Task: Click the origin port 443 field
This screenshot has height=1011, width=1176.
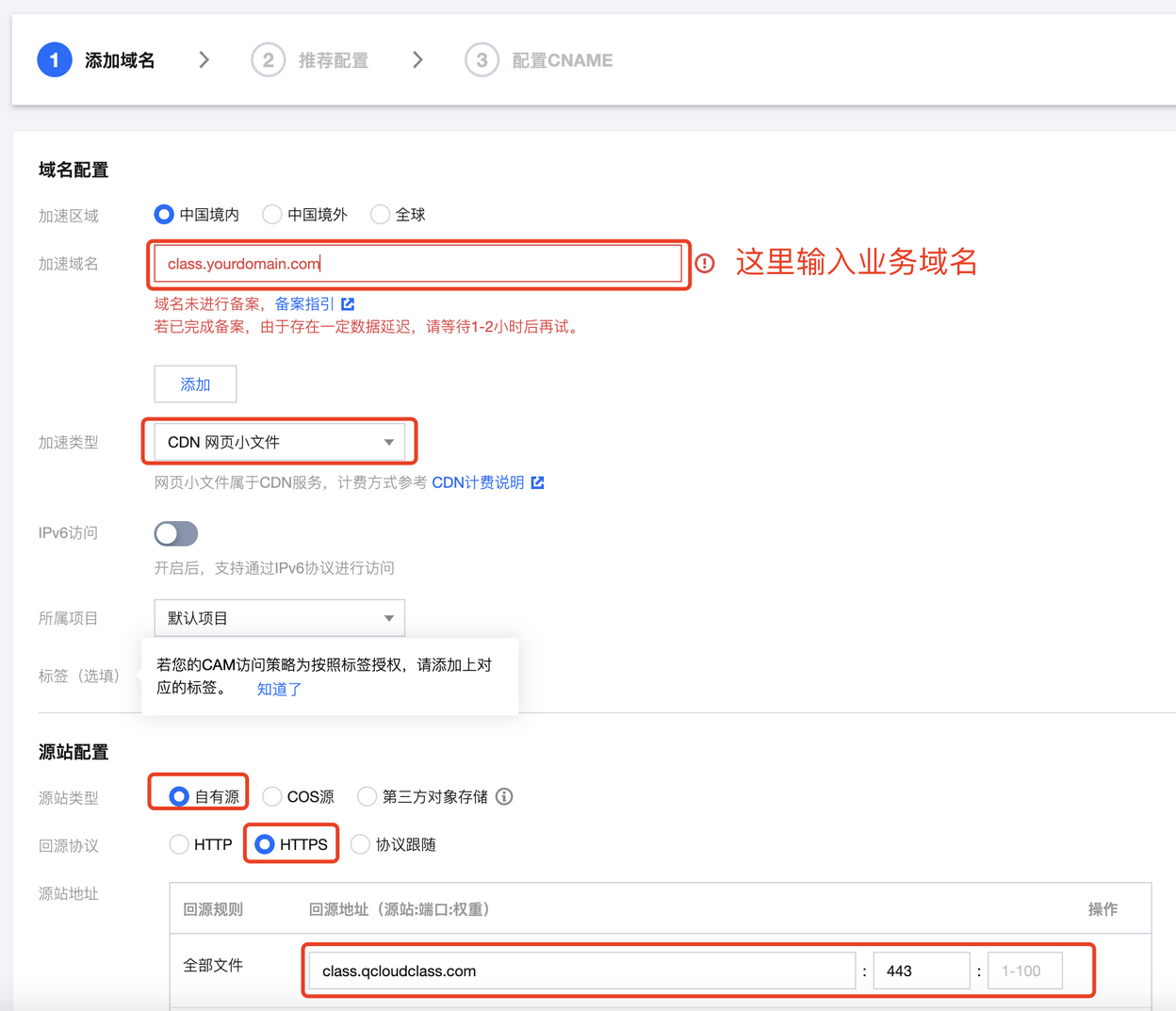Action: 921,970
